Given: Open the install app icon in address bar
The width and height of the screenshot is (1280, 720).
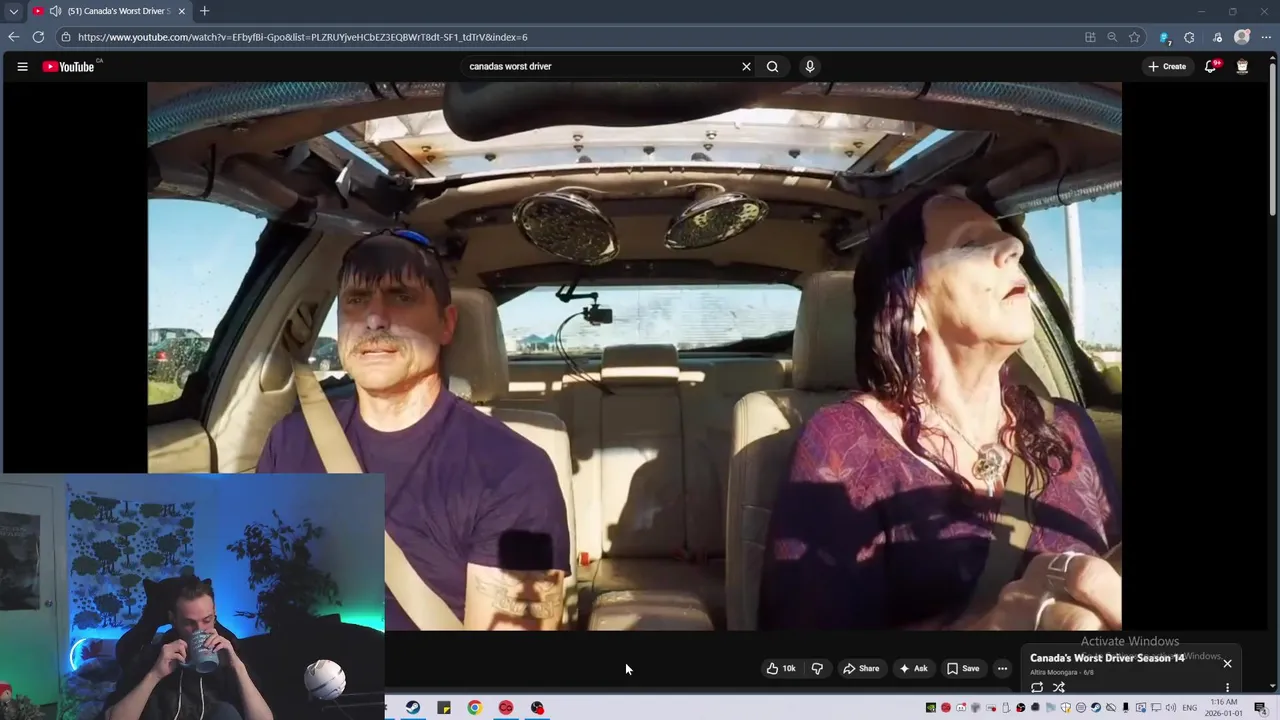Looking at the screenshot, I should pos(1090,37).
